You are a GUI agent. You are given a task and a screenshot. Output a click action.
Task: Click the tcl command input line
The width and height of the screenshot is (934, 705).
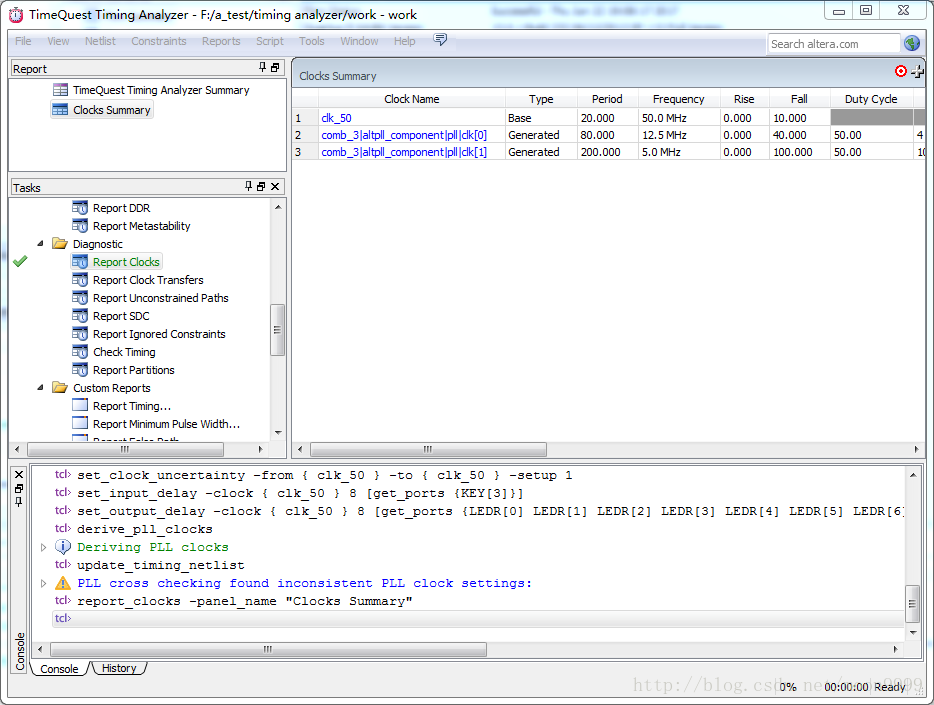click(x=478, y=618)
